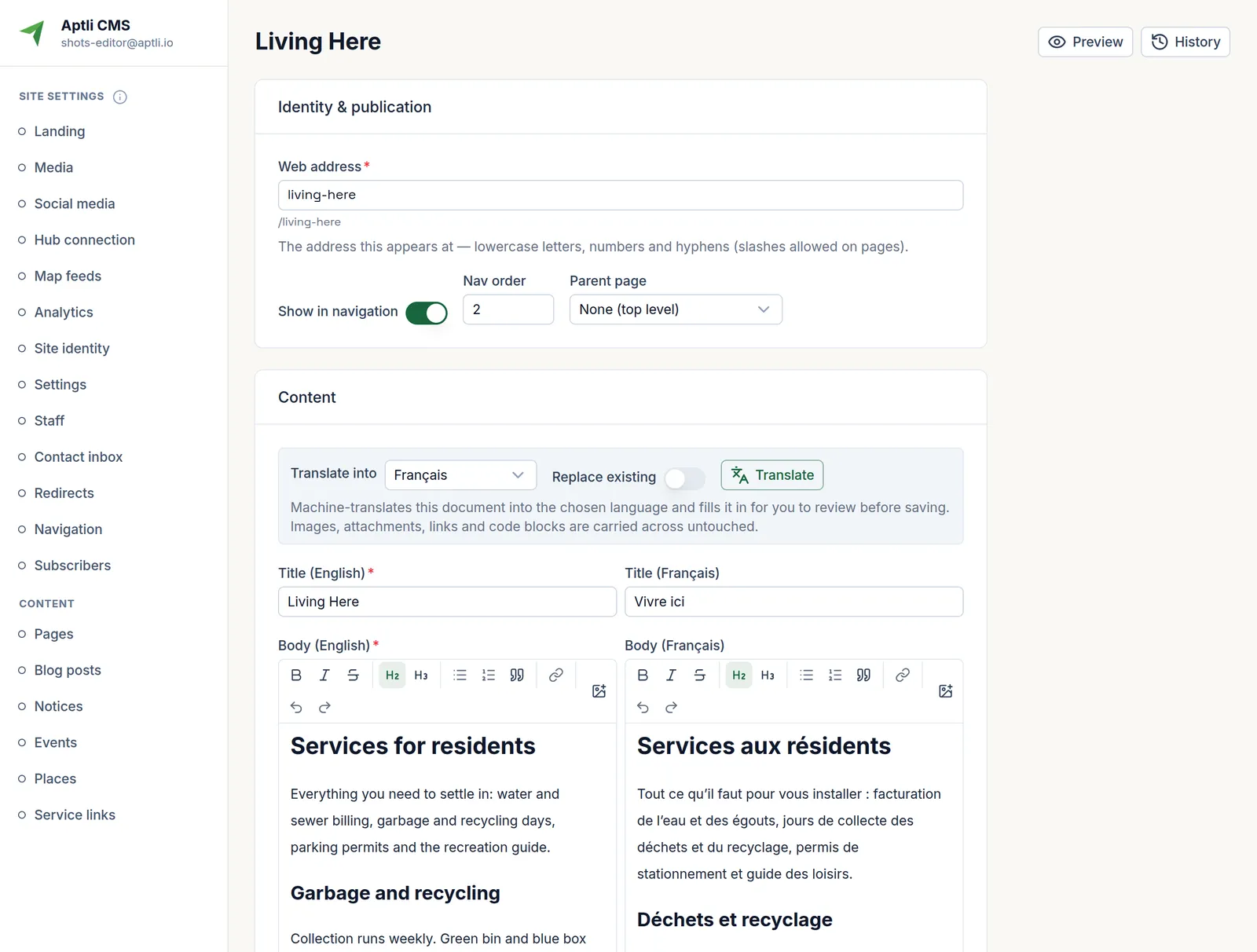The width and height of the screenshot is (1257, 952).
Task: Click Bold in English body toolbar
Action: click(x=296, y=676)
